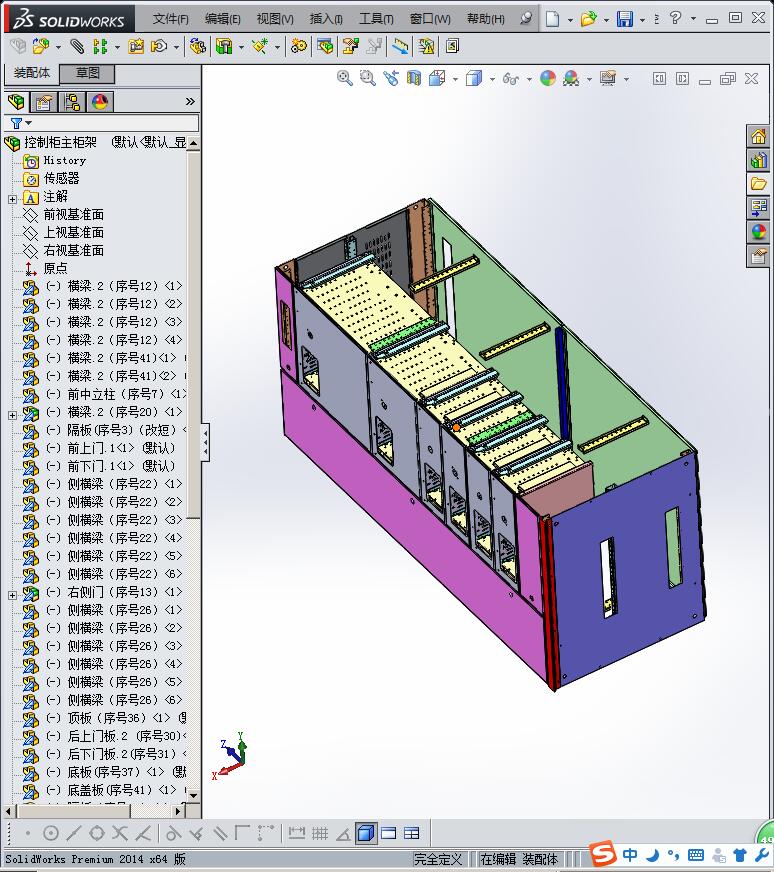Click the zoom to fit magnifier icon

click(x=345, y=78)
